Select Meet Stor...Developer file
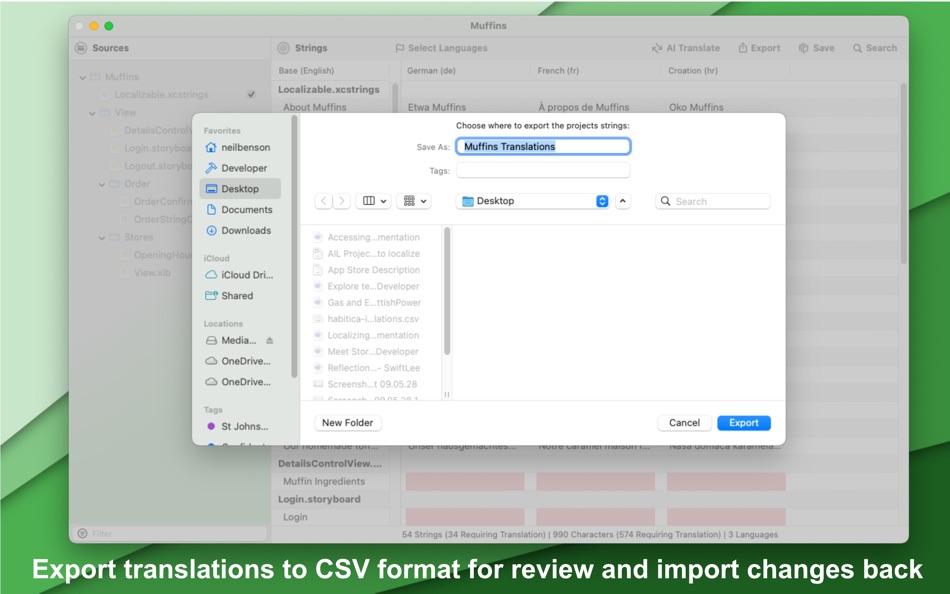Image resolution: width=950 pixels, height=594 pixels. pos(373,352)
